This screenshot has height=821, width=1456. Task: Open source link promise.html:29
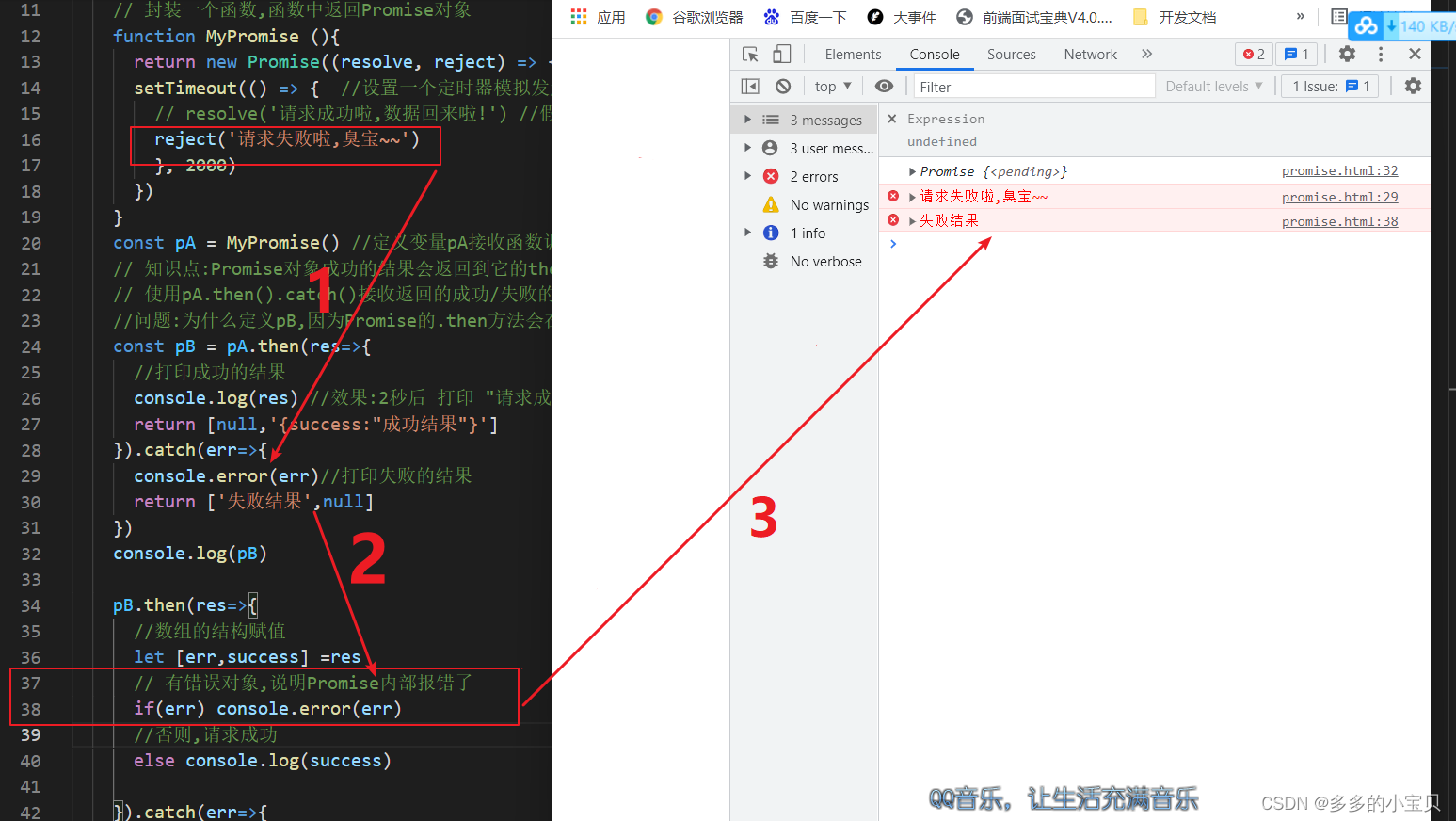pos(1339,196)
